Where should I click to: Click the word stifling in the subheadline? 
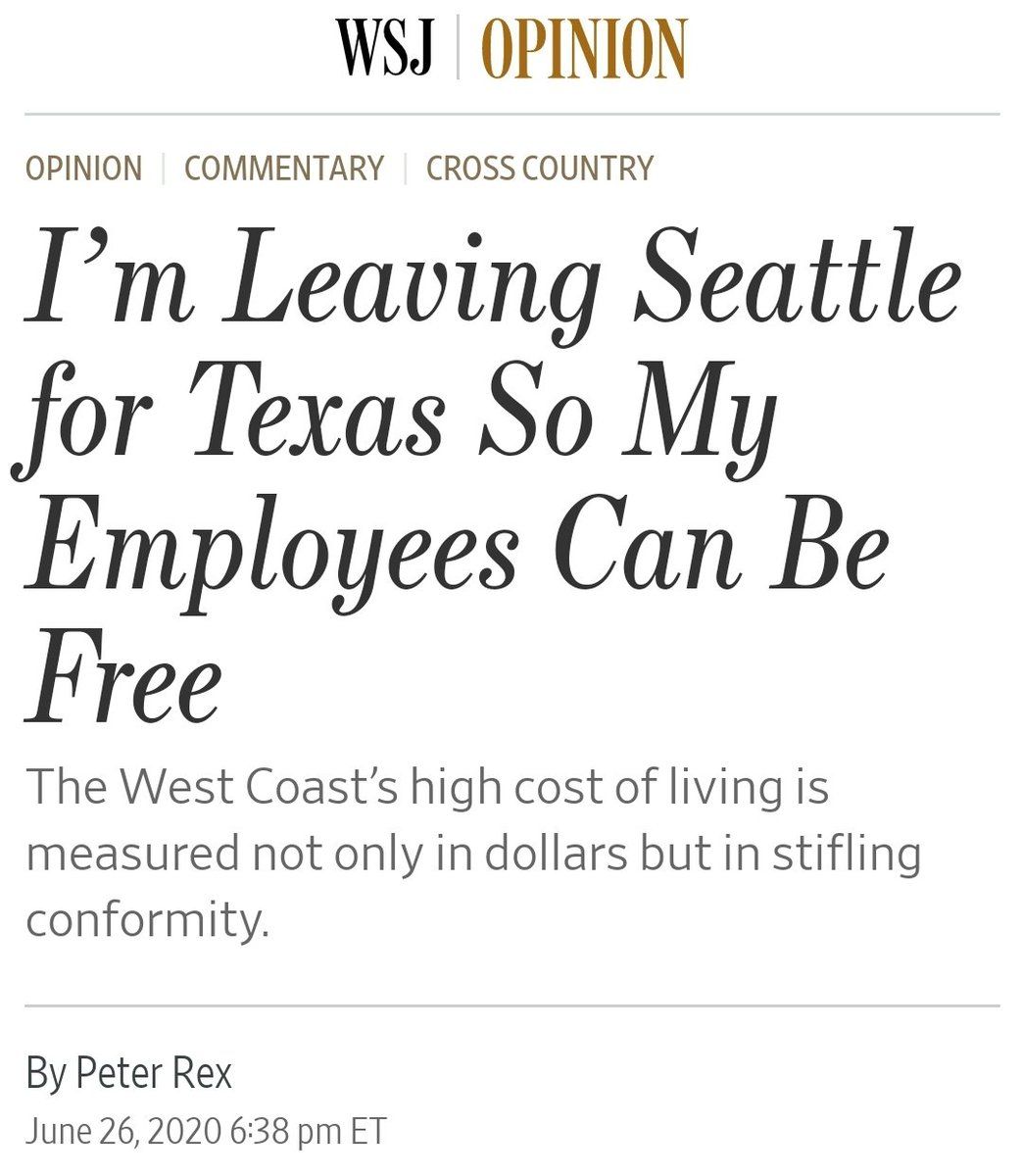coord(847,853)
